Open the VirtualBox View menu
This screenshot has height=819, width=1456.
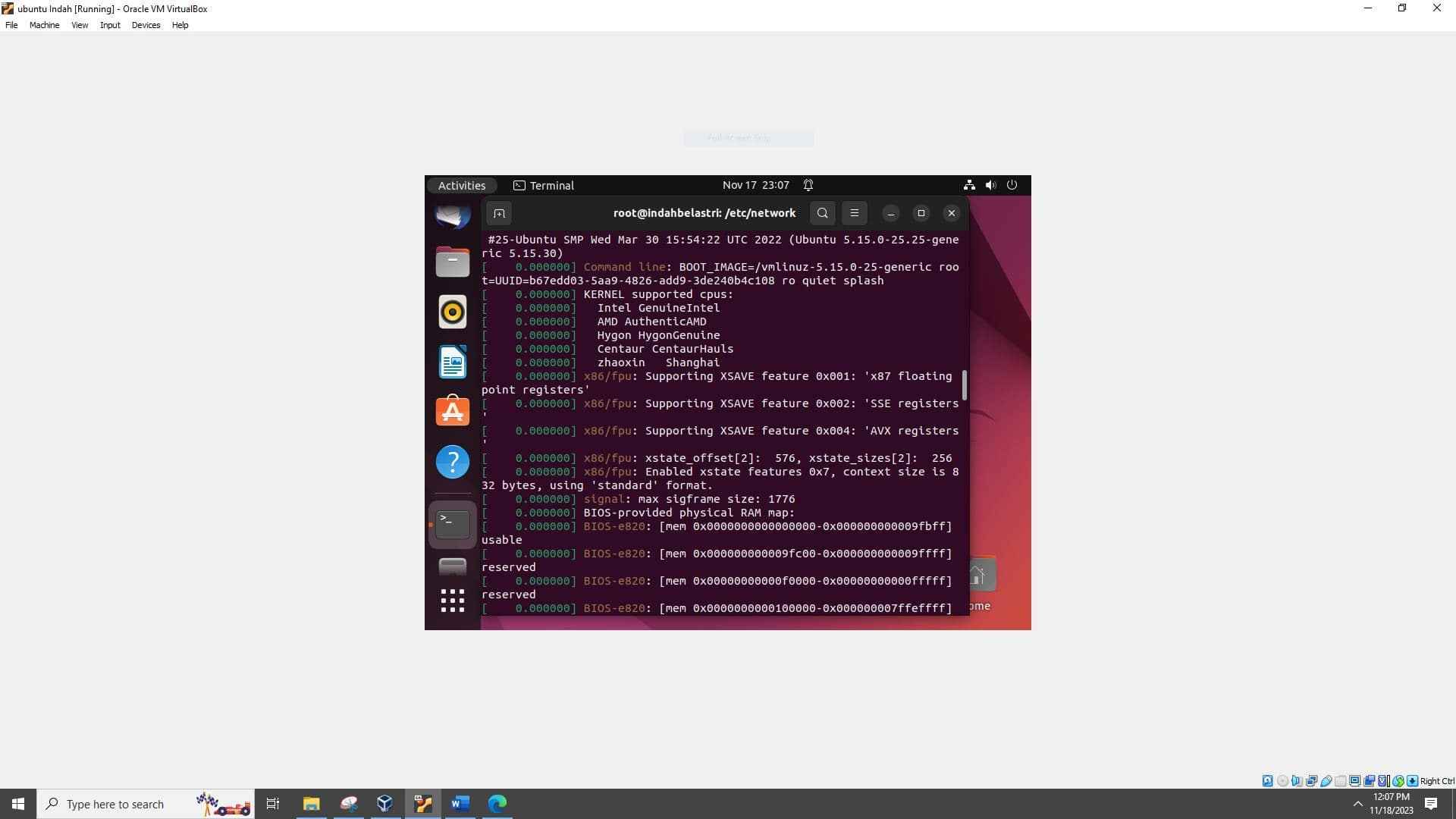(80, 25)
